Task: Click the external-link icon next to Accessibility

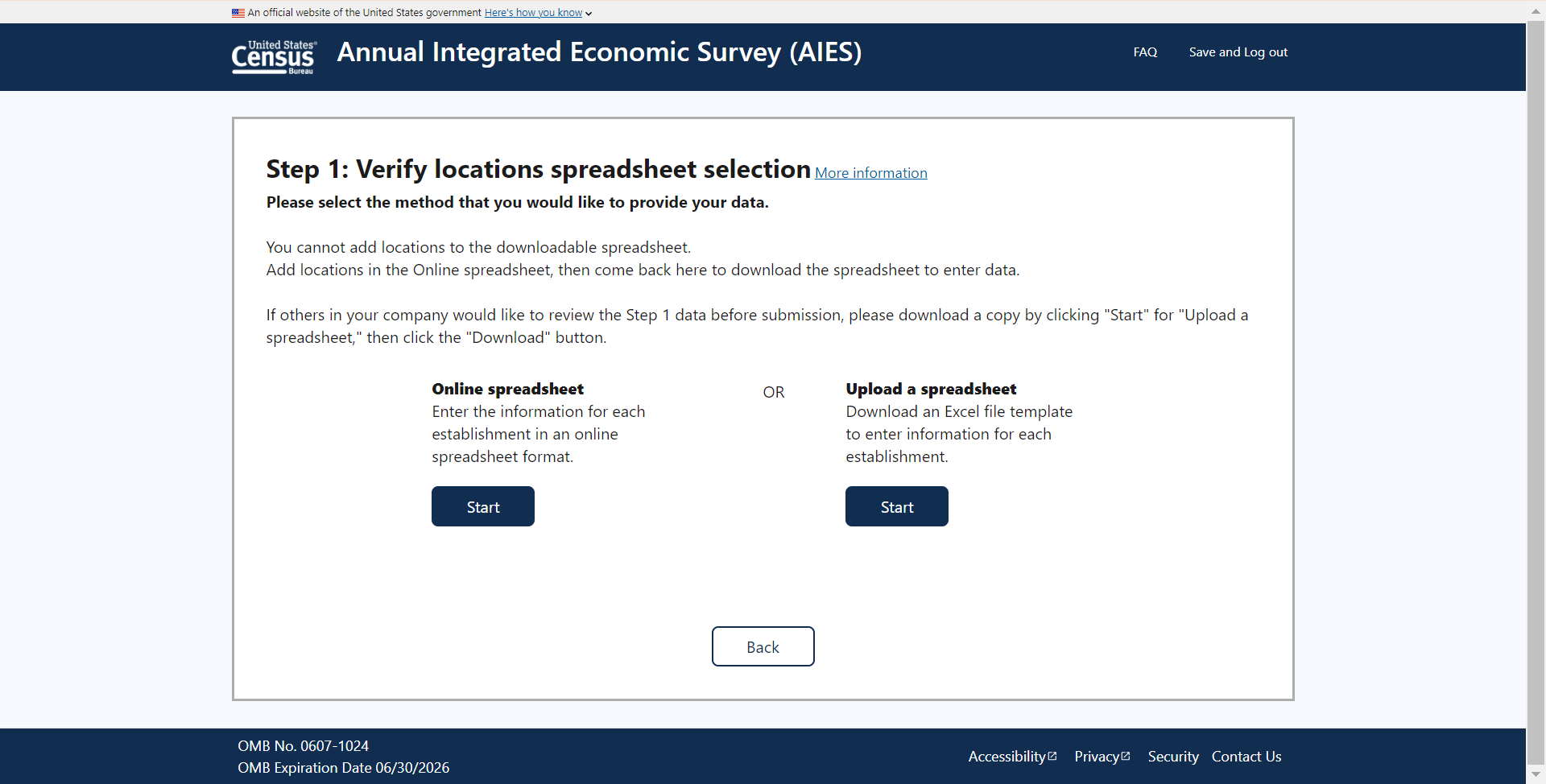Action: [x=1052, y=756]
